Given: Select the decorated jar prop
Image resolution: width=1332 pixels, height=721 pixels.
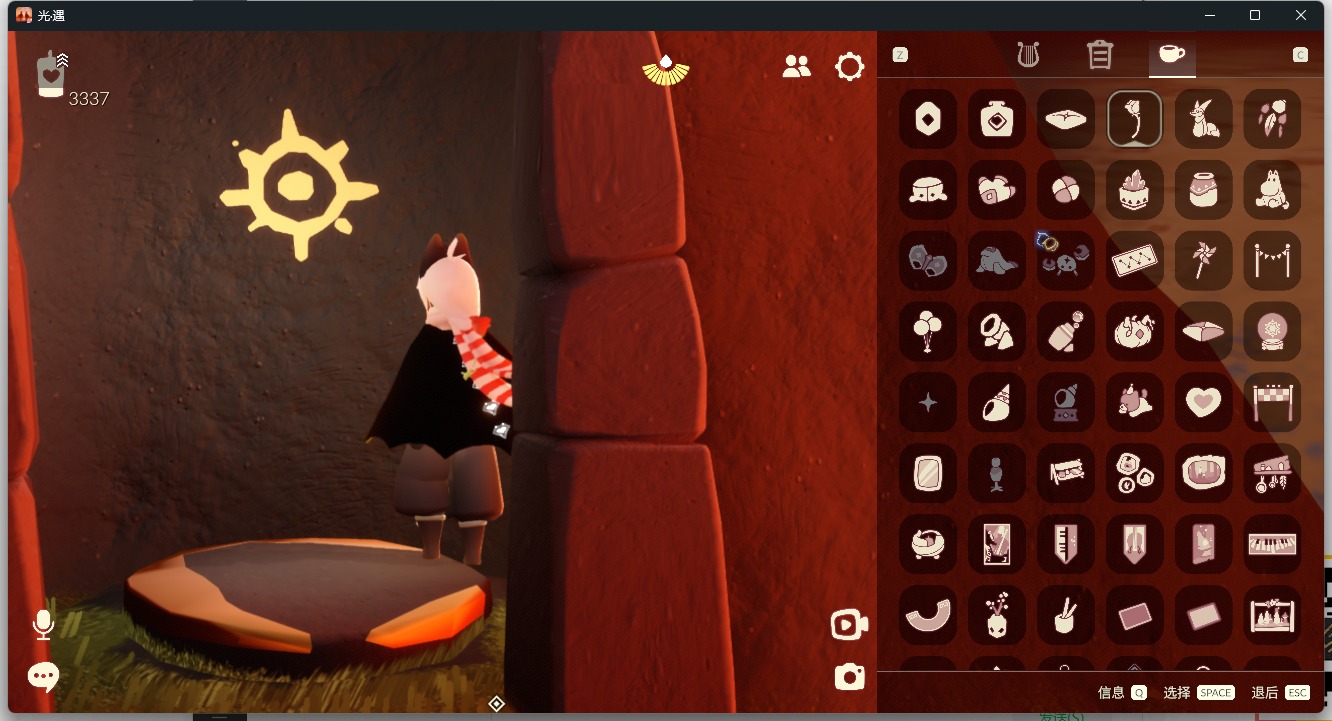Looking at the screenshot, I should (x=1204, y=189).
